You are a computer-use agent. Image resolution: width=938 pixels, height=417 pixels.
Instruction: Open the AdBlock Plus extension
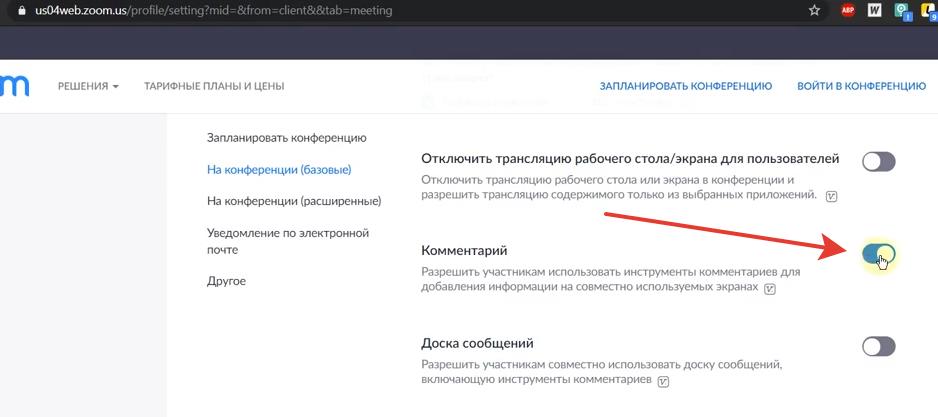coord(847,11)
